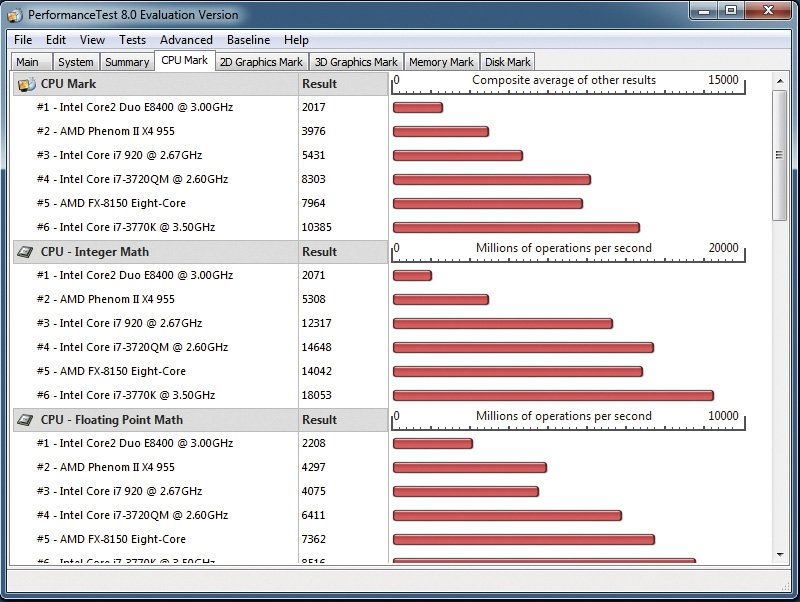Select Core i7-3720QM in Floating Point Math
The width and height of the screenshot is (800, 602).
[x=132, y=515]
